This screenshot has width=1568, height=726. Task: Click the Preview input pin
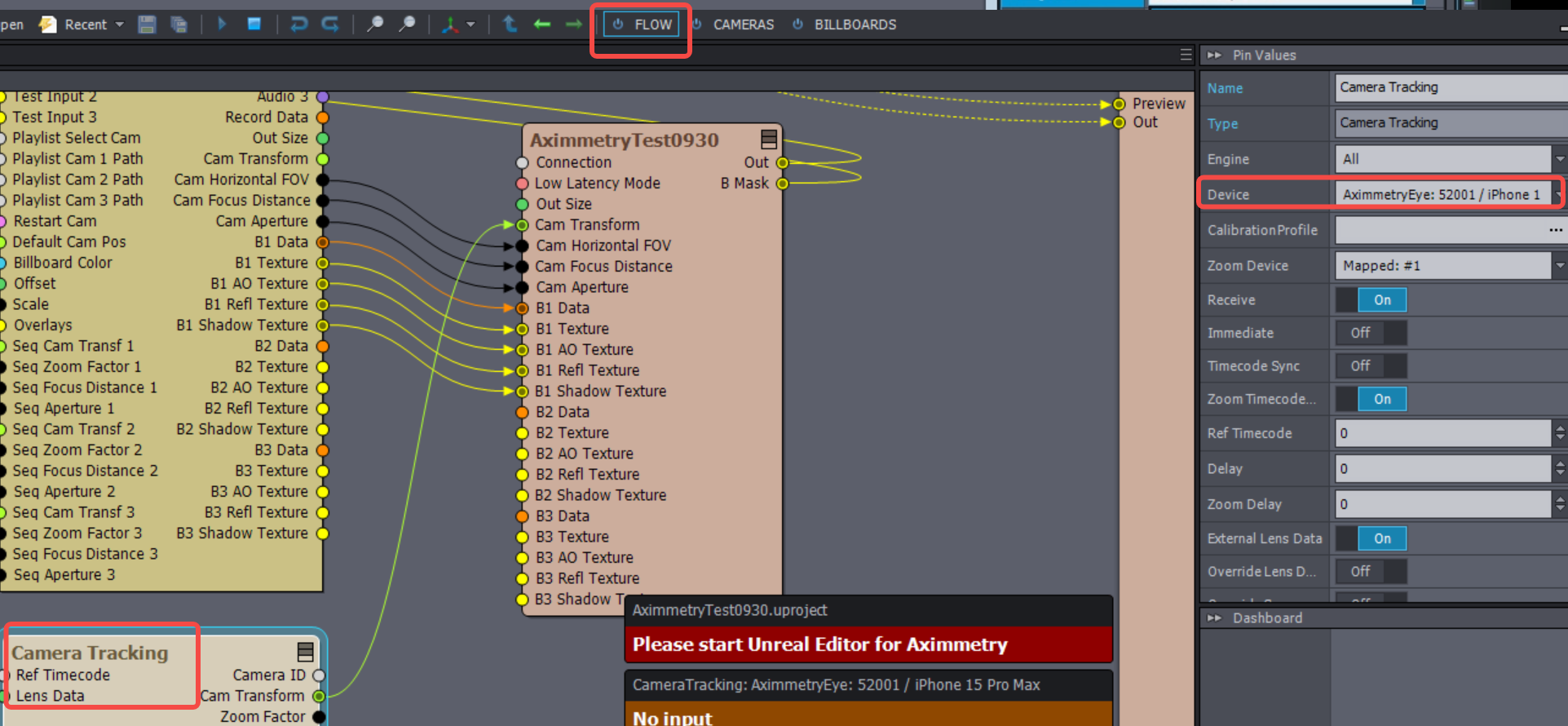pos(1120,104)
